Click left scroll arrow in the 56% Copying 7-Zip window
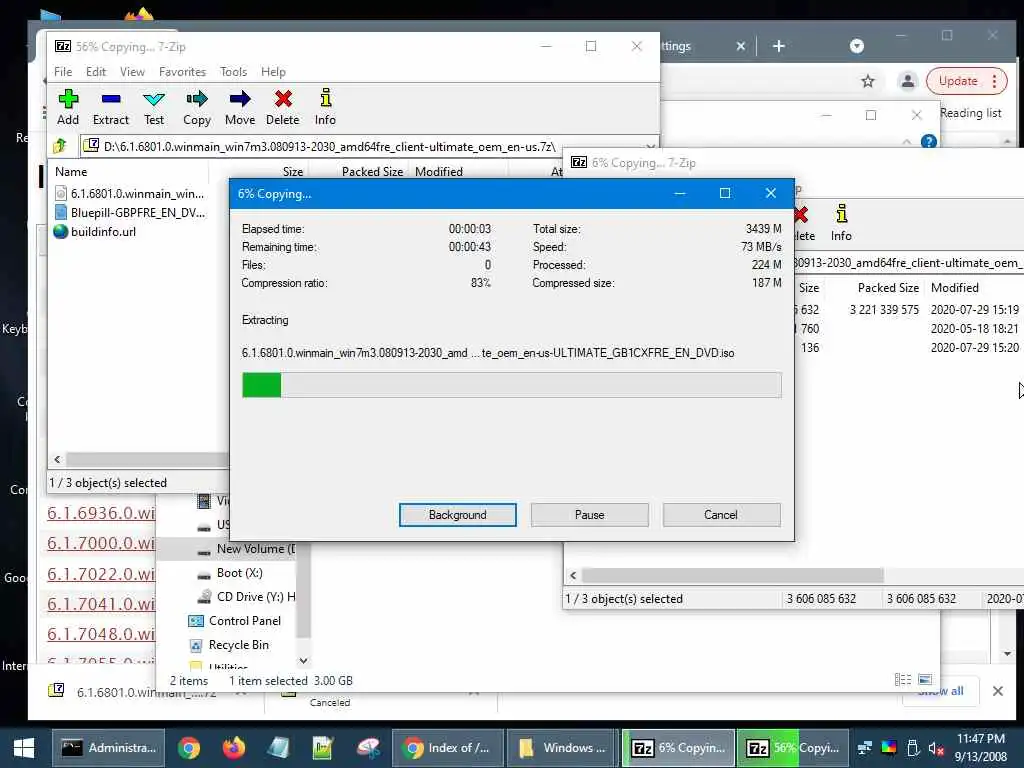1024x768 pixels. tap(57, 459)
